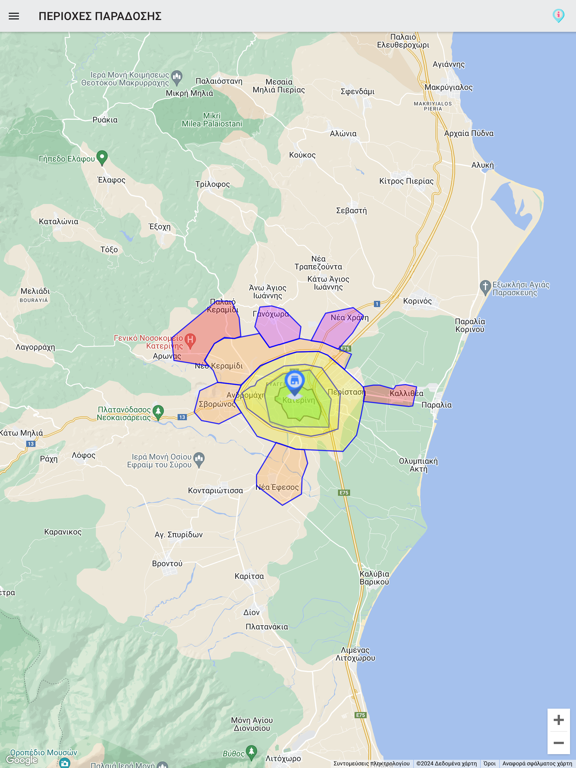Image resolution: width=576 pixels, height=768 pixels.
Task: Click the ©2024 Δεδομένα χάρτη text
Action: pos(447,764)
